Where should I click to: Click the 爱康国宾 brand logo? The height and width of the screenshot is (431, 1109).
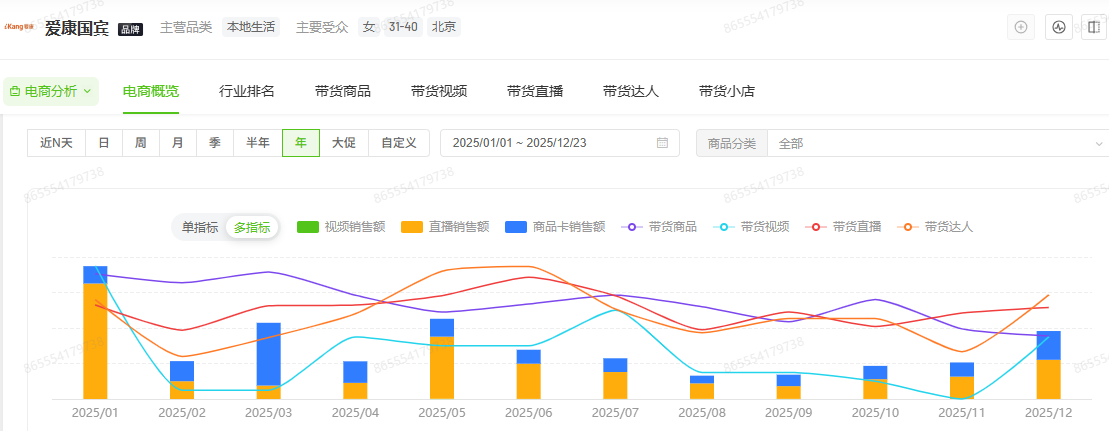tap(20, 28)
